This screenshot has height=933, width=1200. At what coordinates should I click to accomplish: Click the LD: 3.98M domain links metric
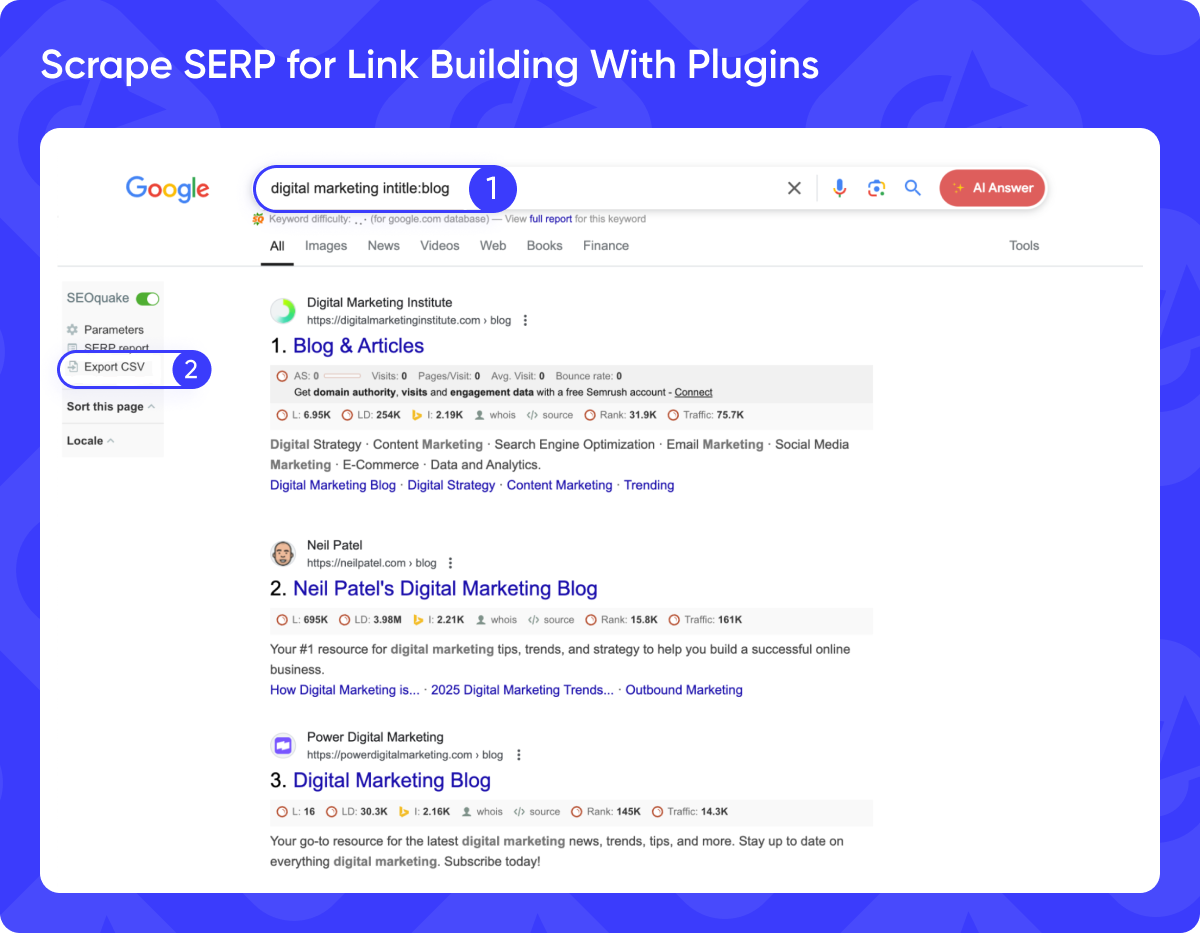(x=371, y=620)
